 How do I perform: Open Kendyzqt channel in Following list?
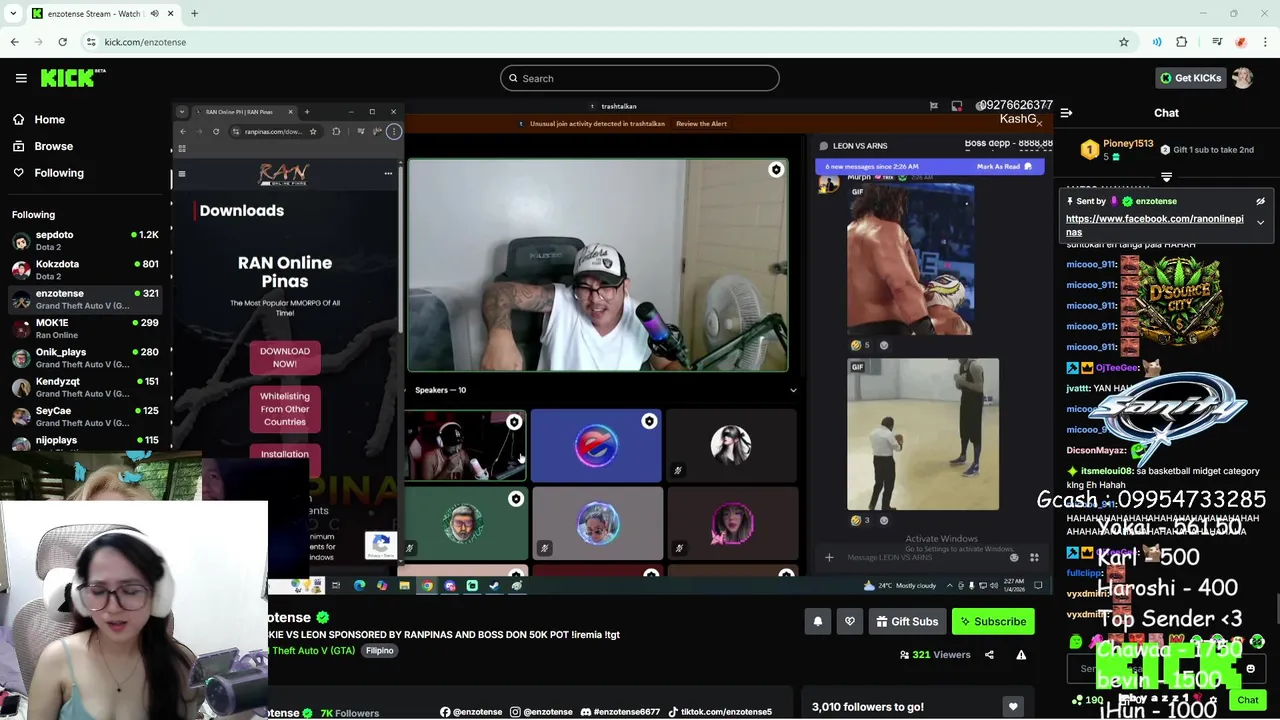point(85,387)
